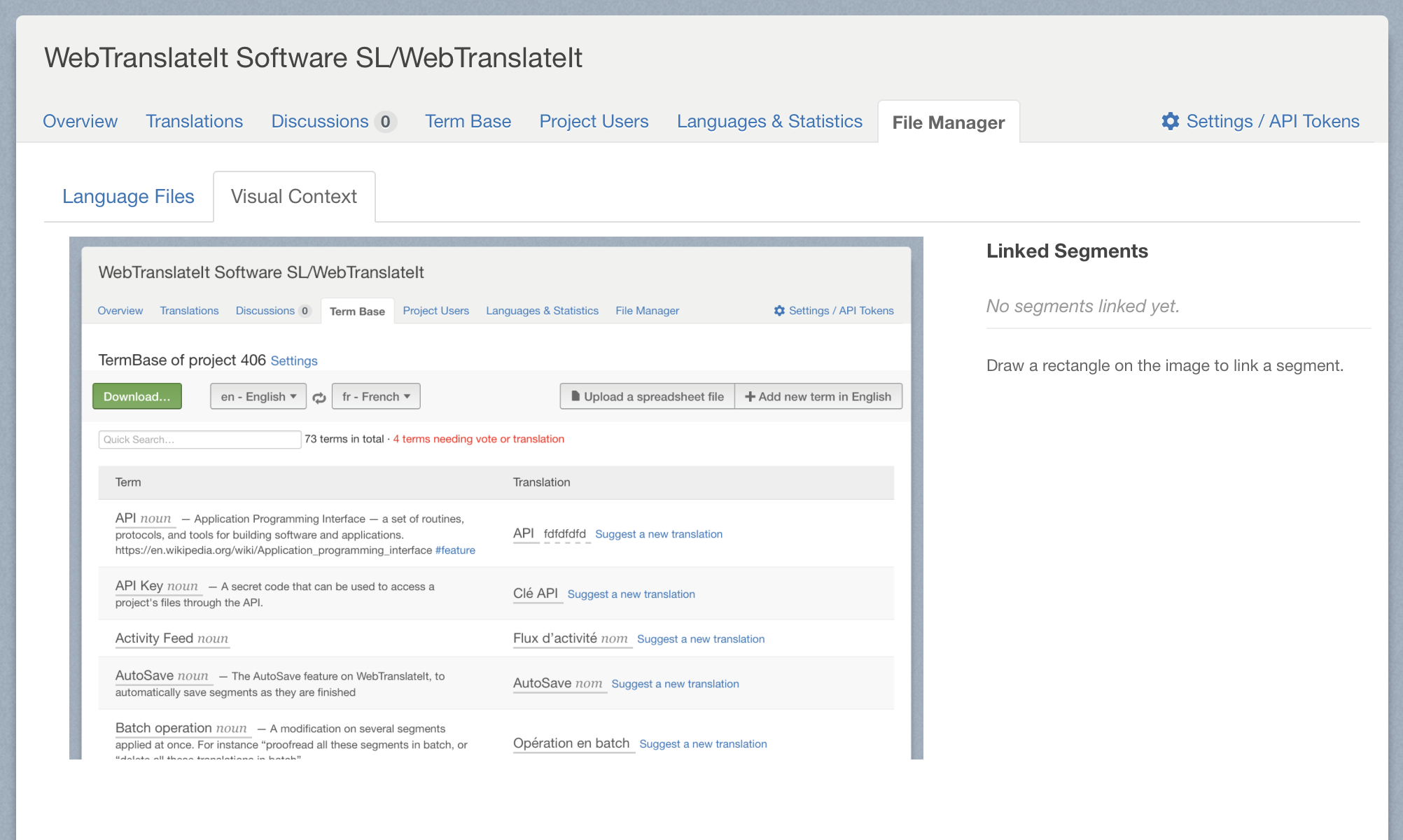Click the Discussions count badge
The height and width of the screenshot is (840, 1403).
[385, 122]
